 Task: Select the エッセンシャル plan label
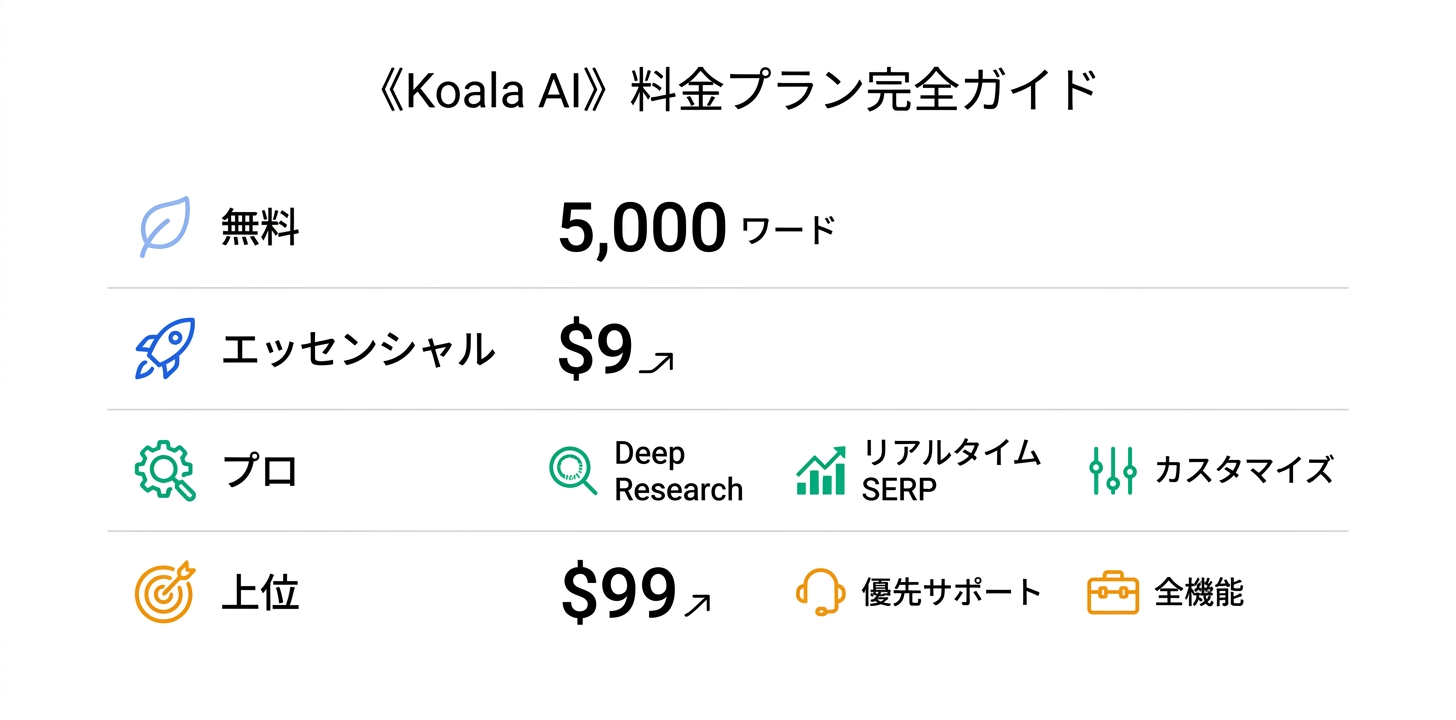358,350
